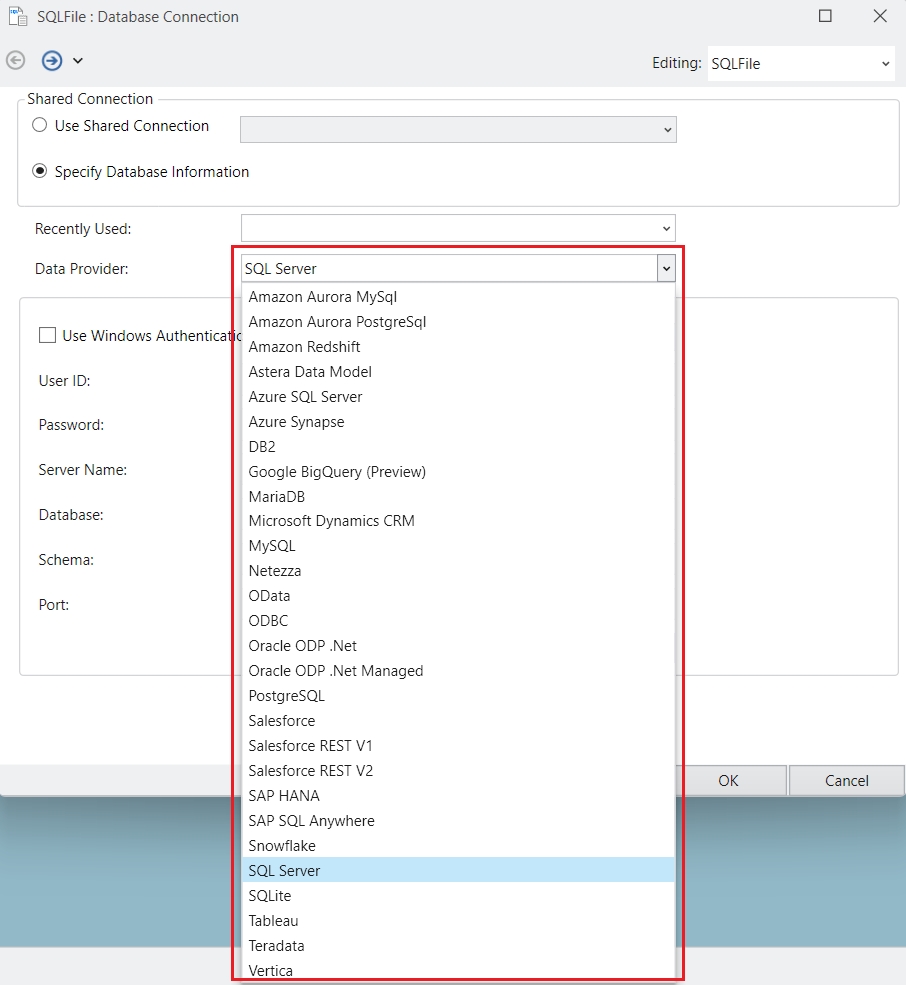This screenshot has width=906, height=985.
Task: Open the Shared Connection combo box
Action: tap(667, 130)
